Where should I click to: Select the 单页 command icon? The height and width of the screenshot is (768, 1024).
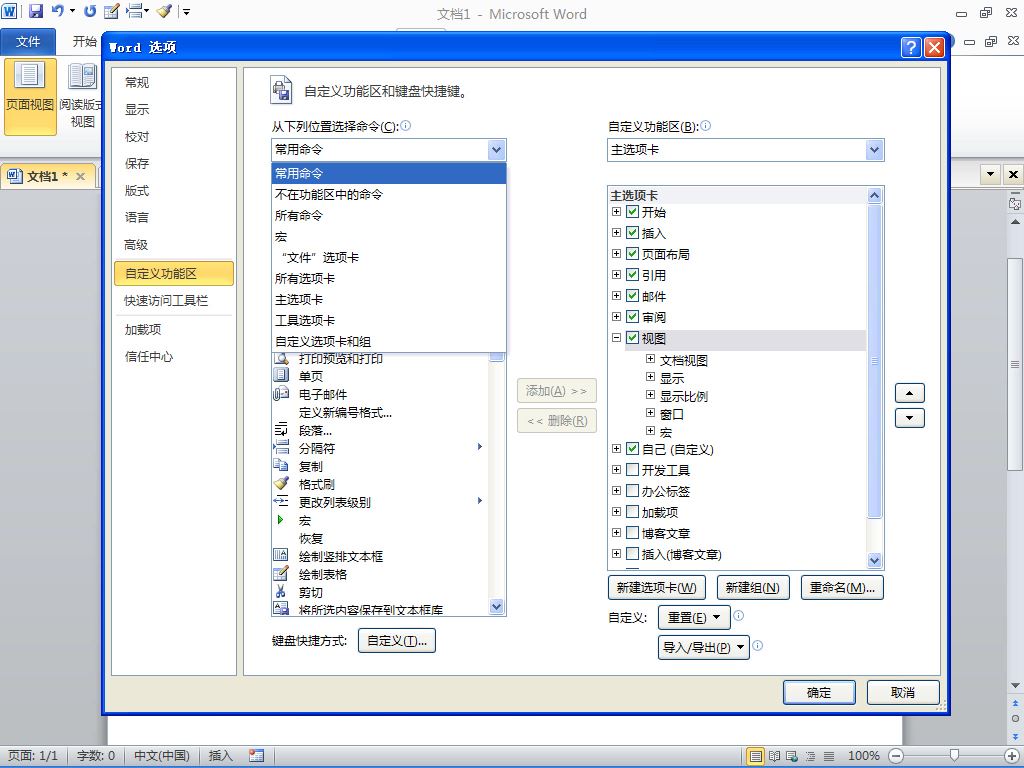(281, 376)
